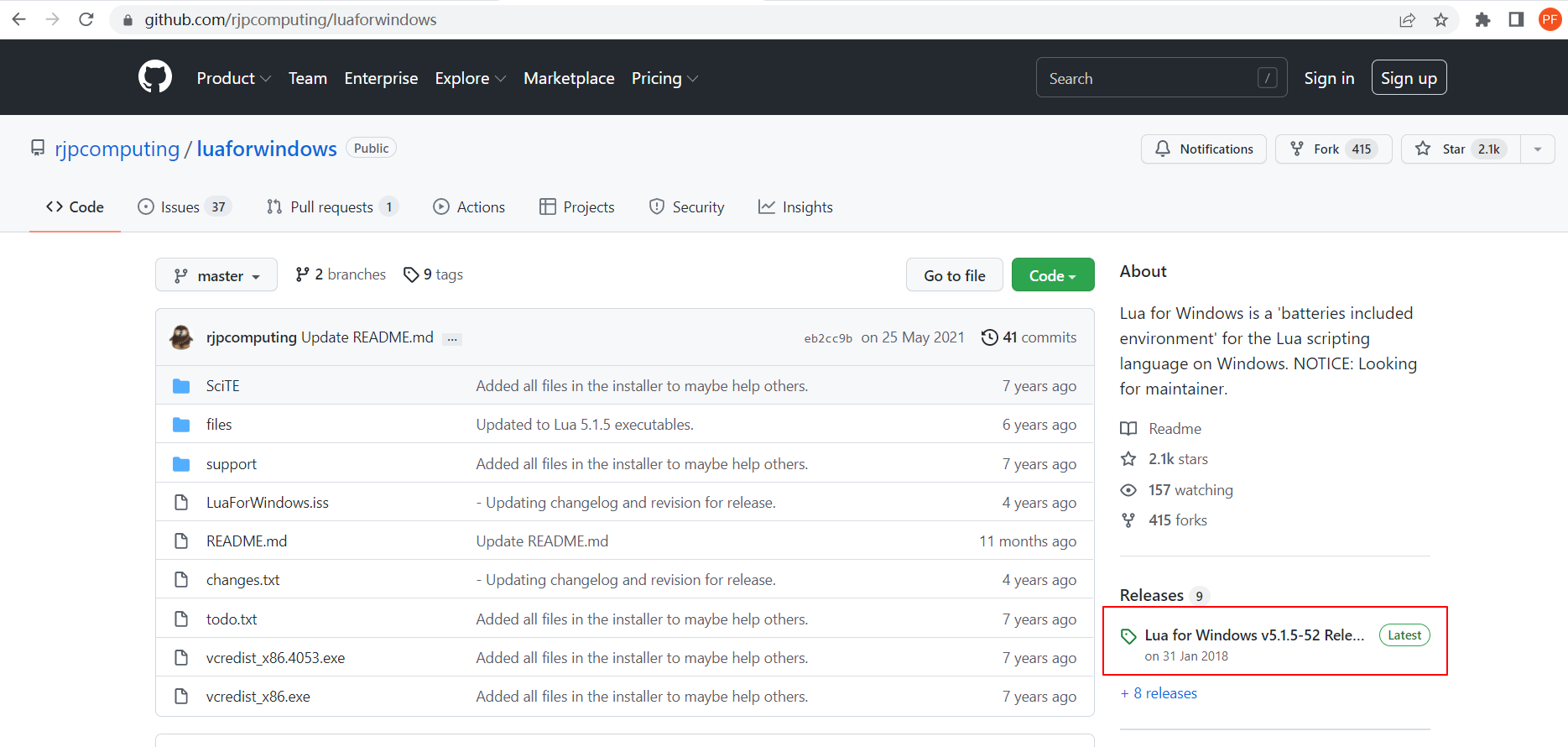Click Enterprise in the top navigation
Viewport: 1568px width, 747px height.
pos(381,78)
